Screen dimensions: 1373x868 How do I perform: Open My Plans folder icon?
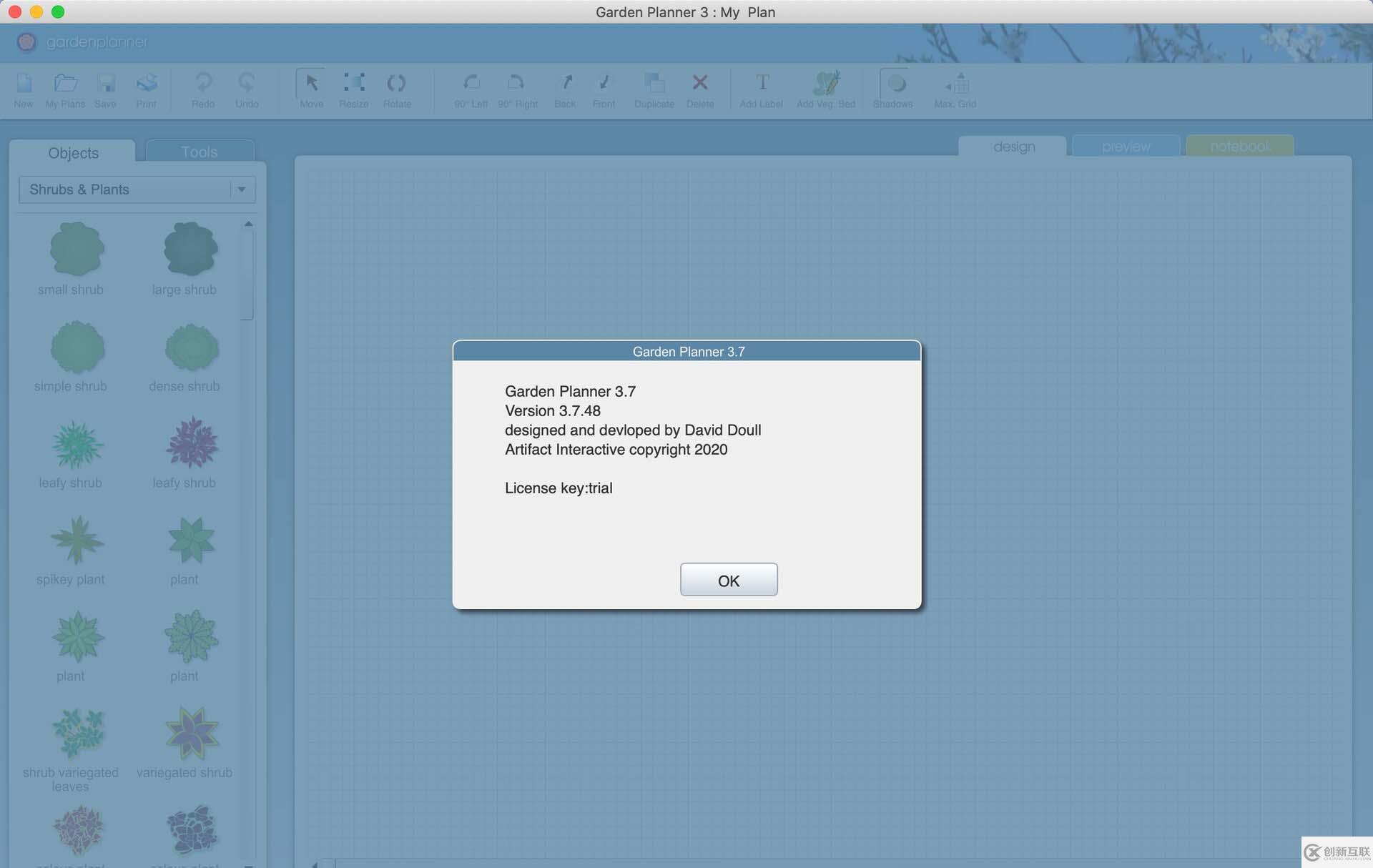(66, 83)
